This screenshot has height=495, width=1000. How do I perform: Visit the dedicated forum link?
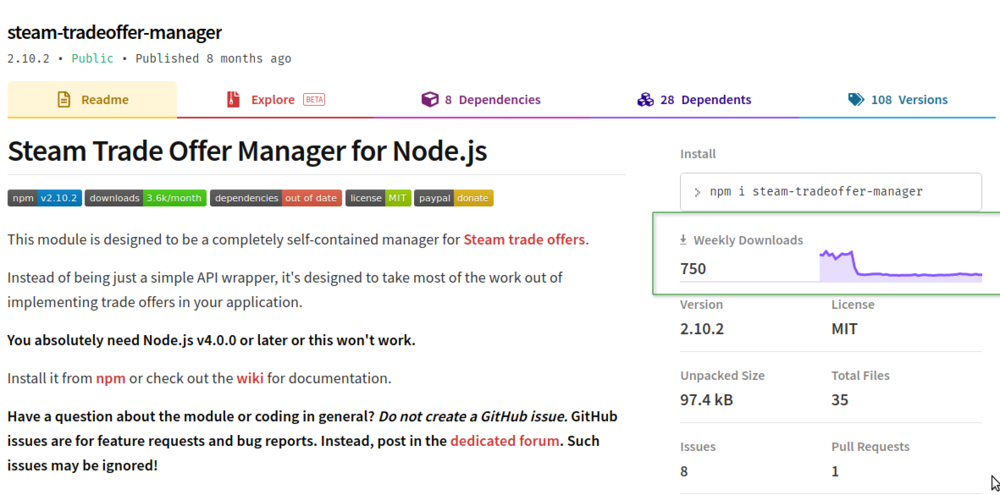[x=504, y=440]
